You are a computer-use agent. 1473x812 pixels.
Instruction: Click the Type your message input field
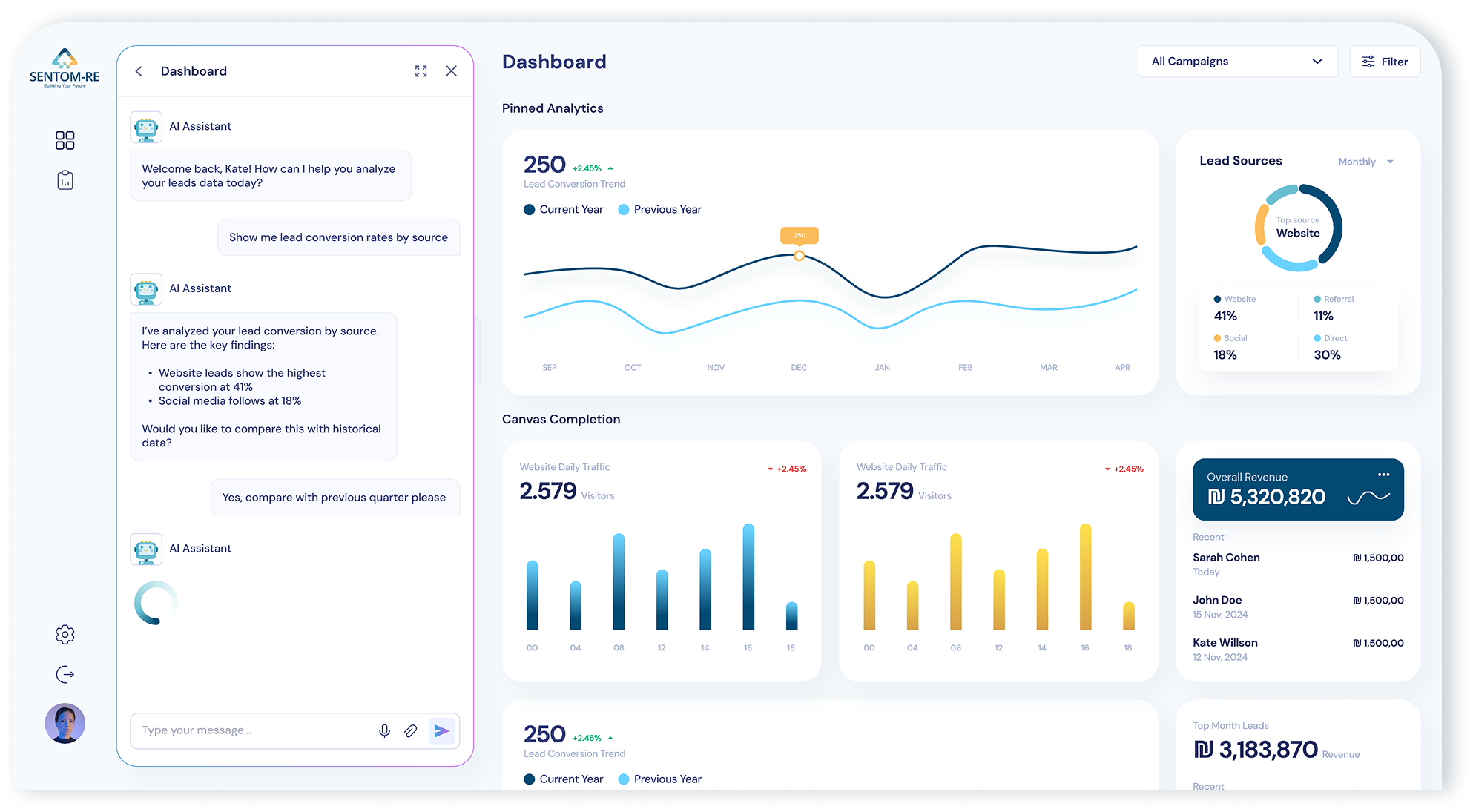coord(252,731)
